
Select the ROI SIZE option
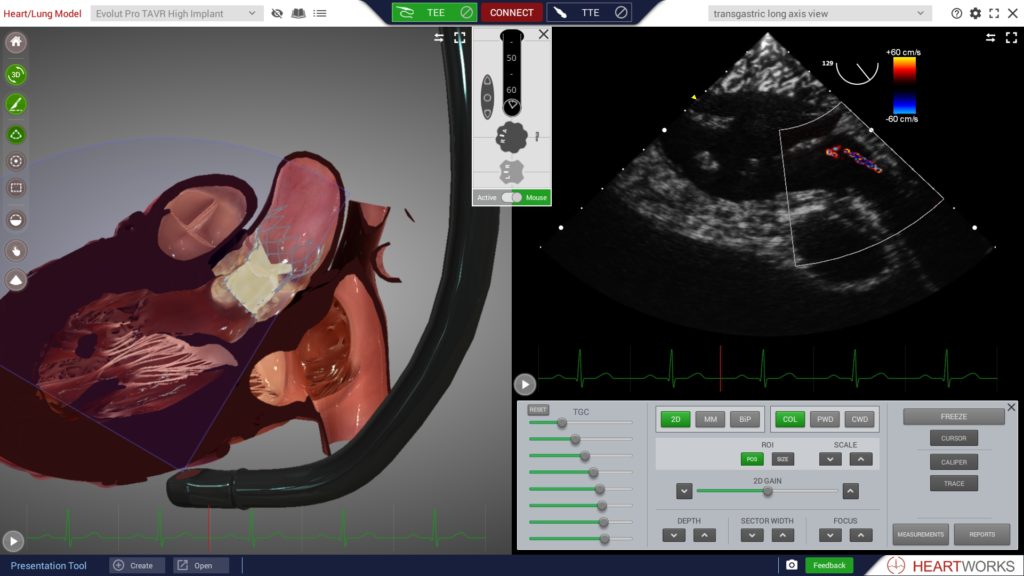coord(782,459)
